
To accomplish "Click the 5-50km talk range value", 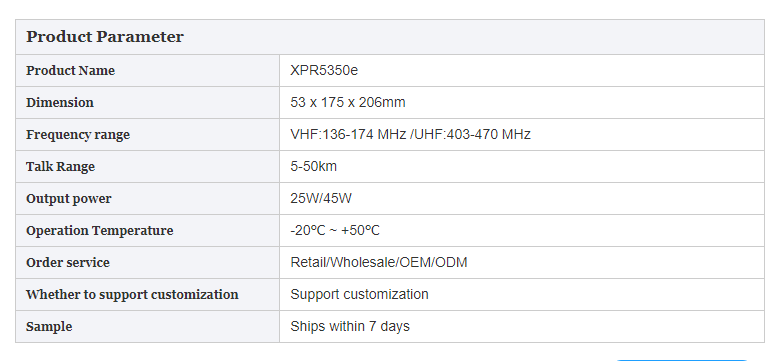I will tap(313, 166).
